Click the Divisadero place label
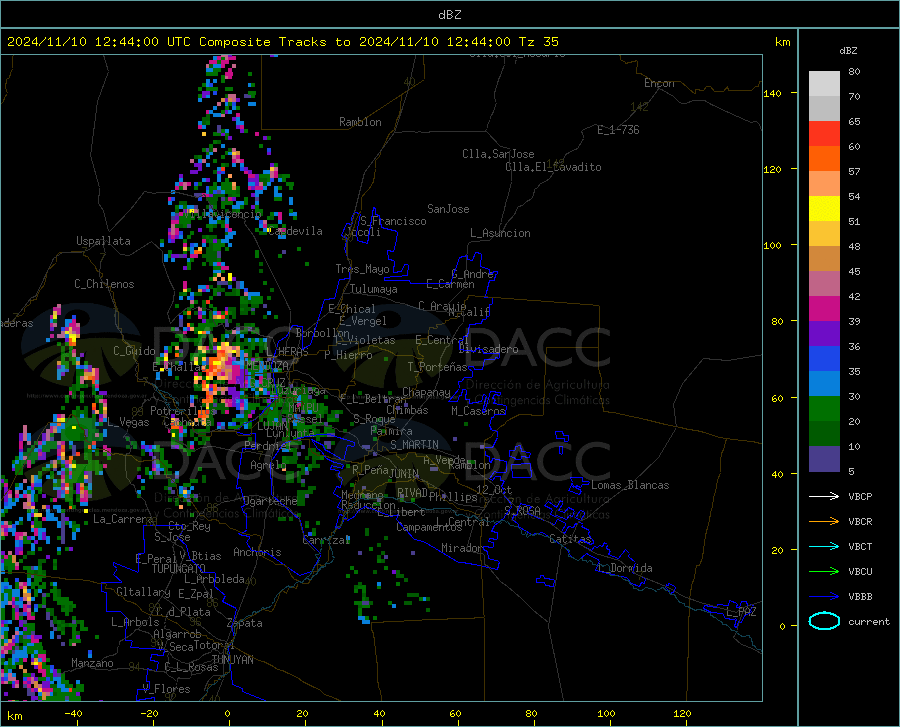Viewport: 900px width, 727px height. [x=488, y=349]
